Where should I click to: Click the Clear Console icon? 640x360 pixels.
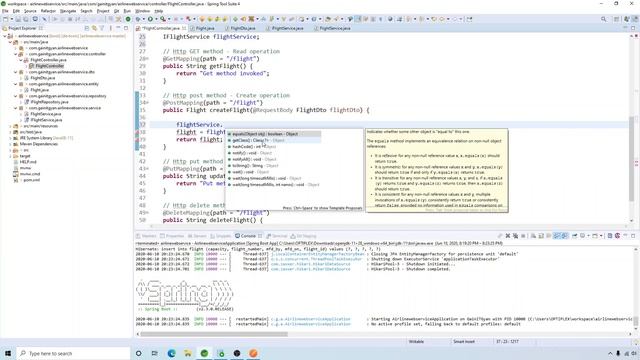tap(533, 236)
